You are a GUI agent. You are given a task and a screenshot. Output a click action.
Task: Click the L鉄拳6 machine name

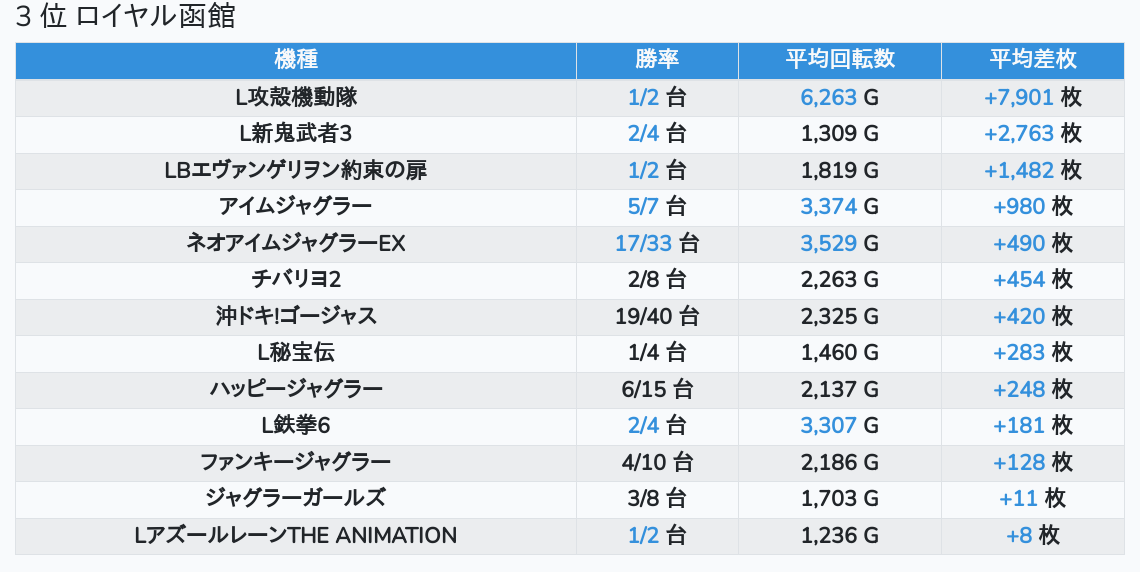pos(295,425)
